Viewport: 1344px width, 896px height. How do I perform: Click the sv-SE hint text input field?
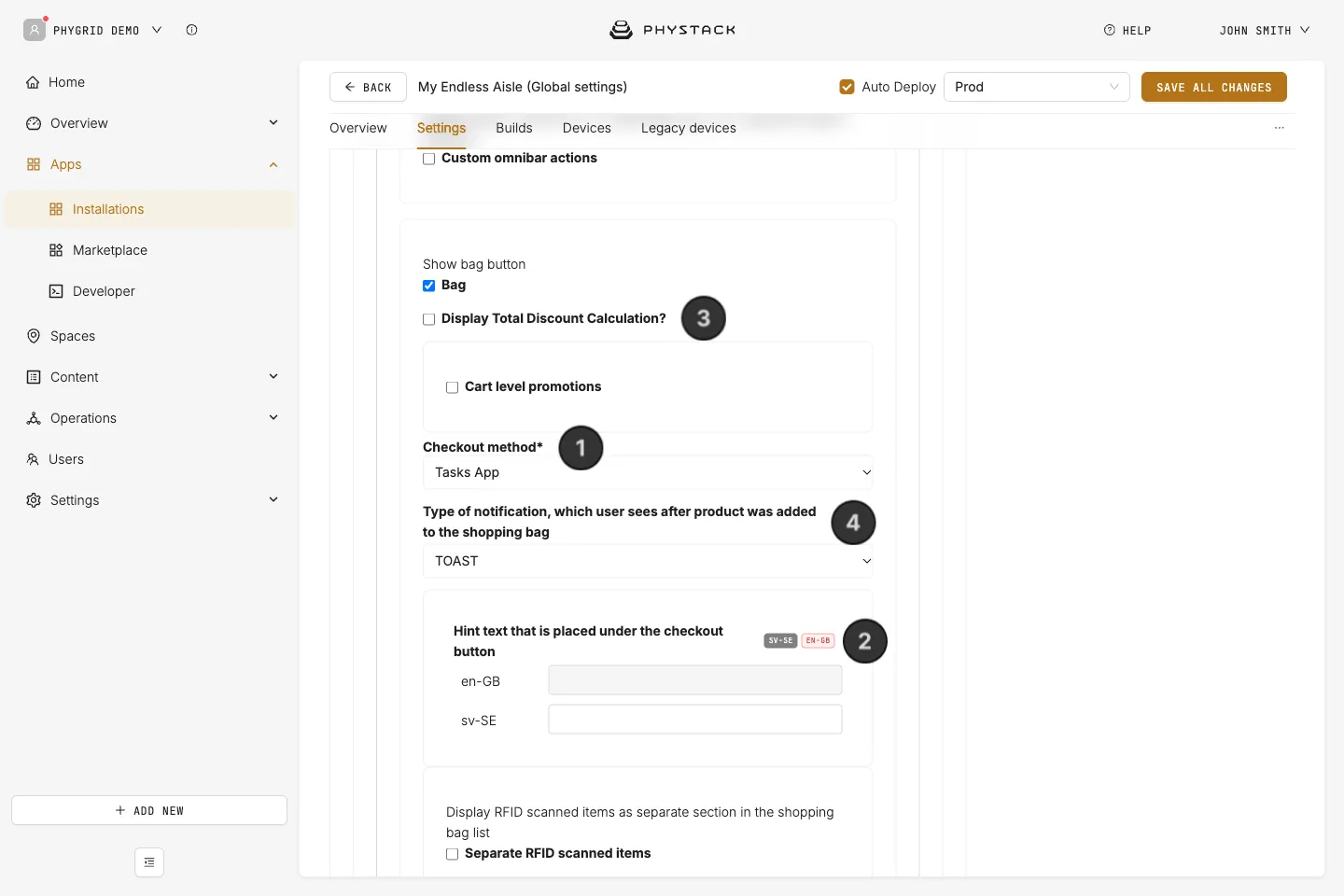[695, 720]
